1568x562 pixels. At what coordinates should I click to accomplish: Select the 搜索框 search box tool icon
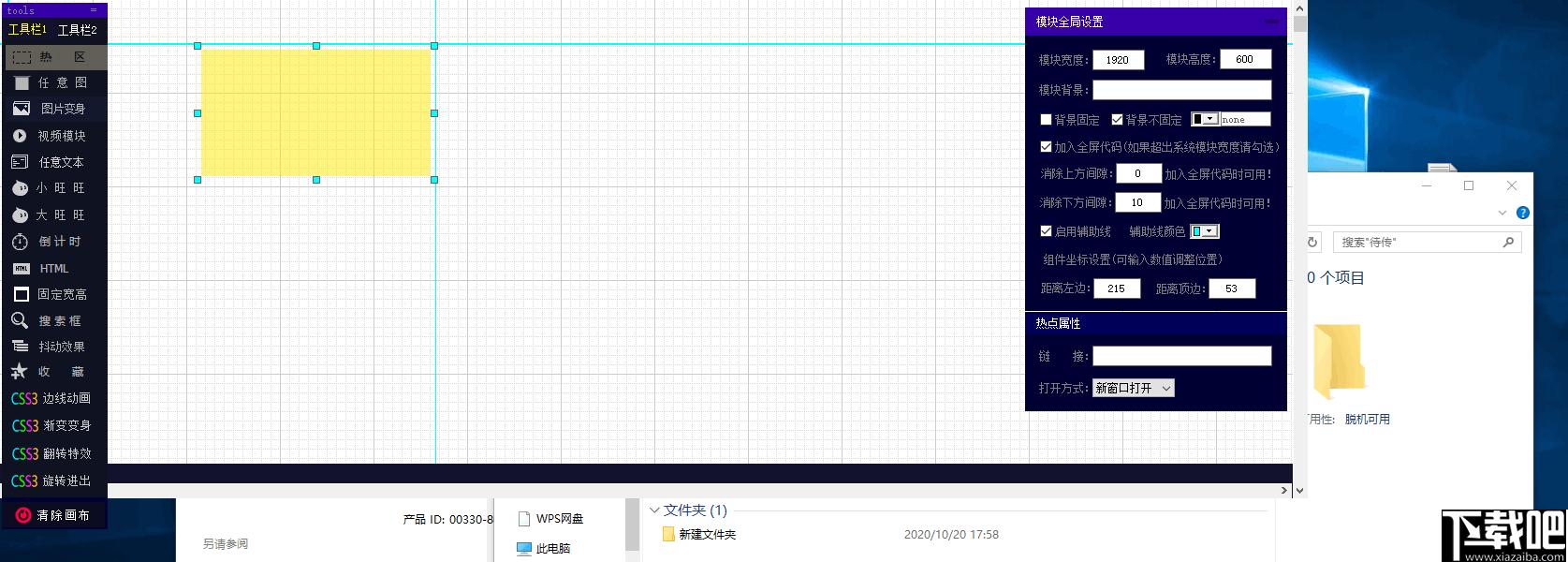20,320
